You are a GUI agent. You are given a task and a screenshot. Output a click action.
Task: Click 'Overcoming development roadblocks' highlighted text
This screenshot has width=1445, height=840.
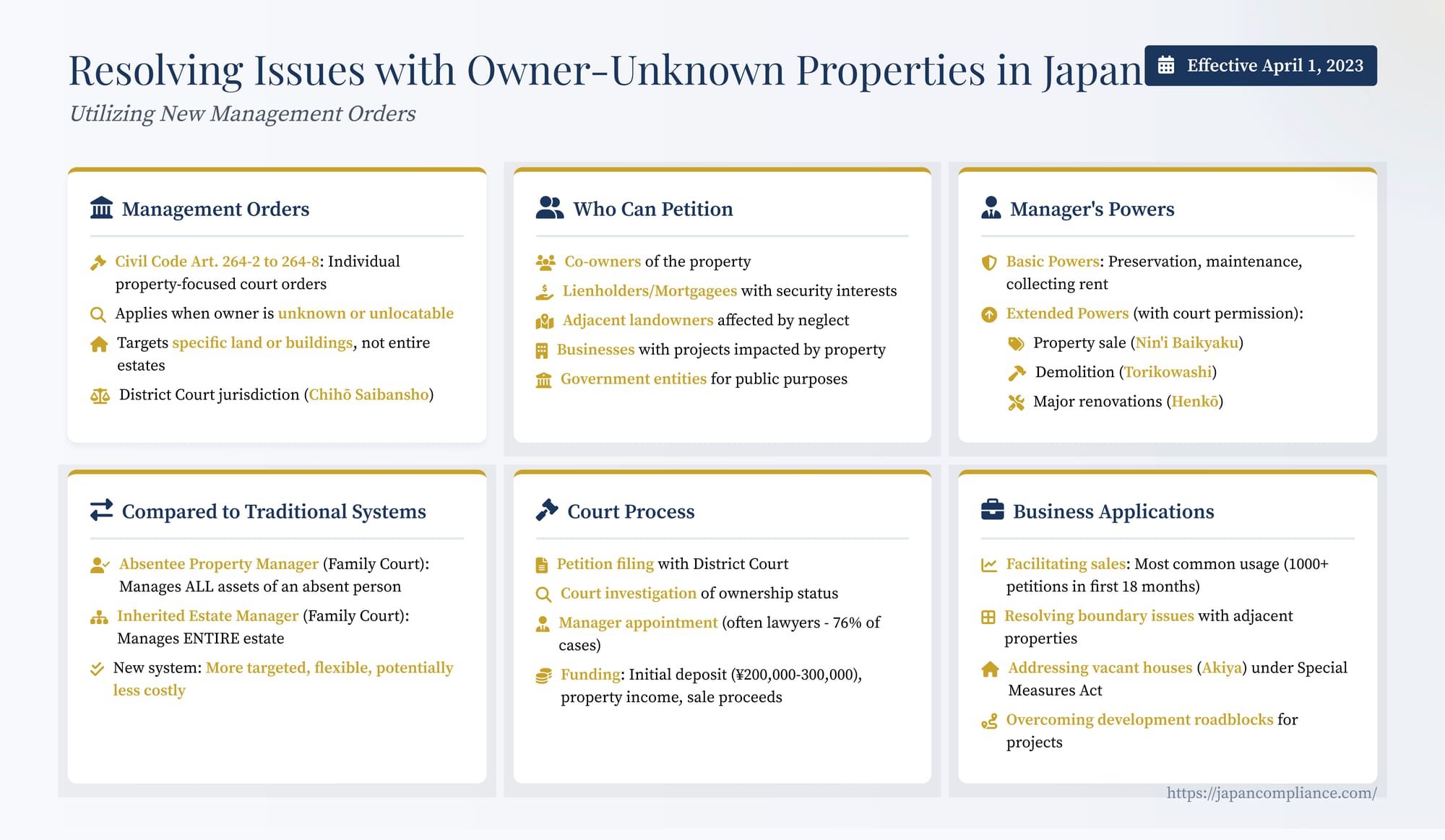point(1139,719)
